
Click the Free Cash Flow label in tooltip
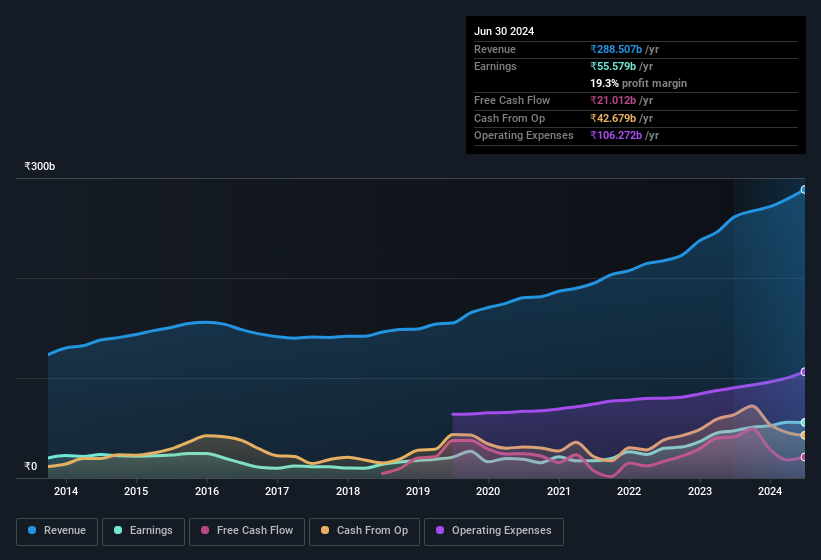pos(512,100)
